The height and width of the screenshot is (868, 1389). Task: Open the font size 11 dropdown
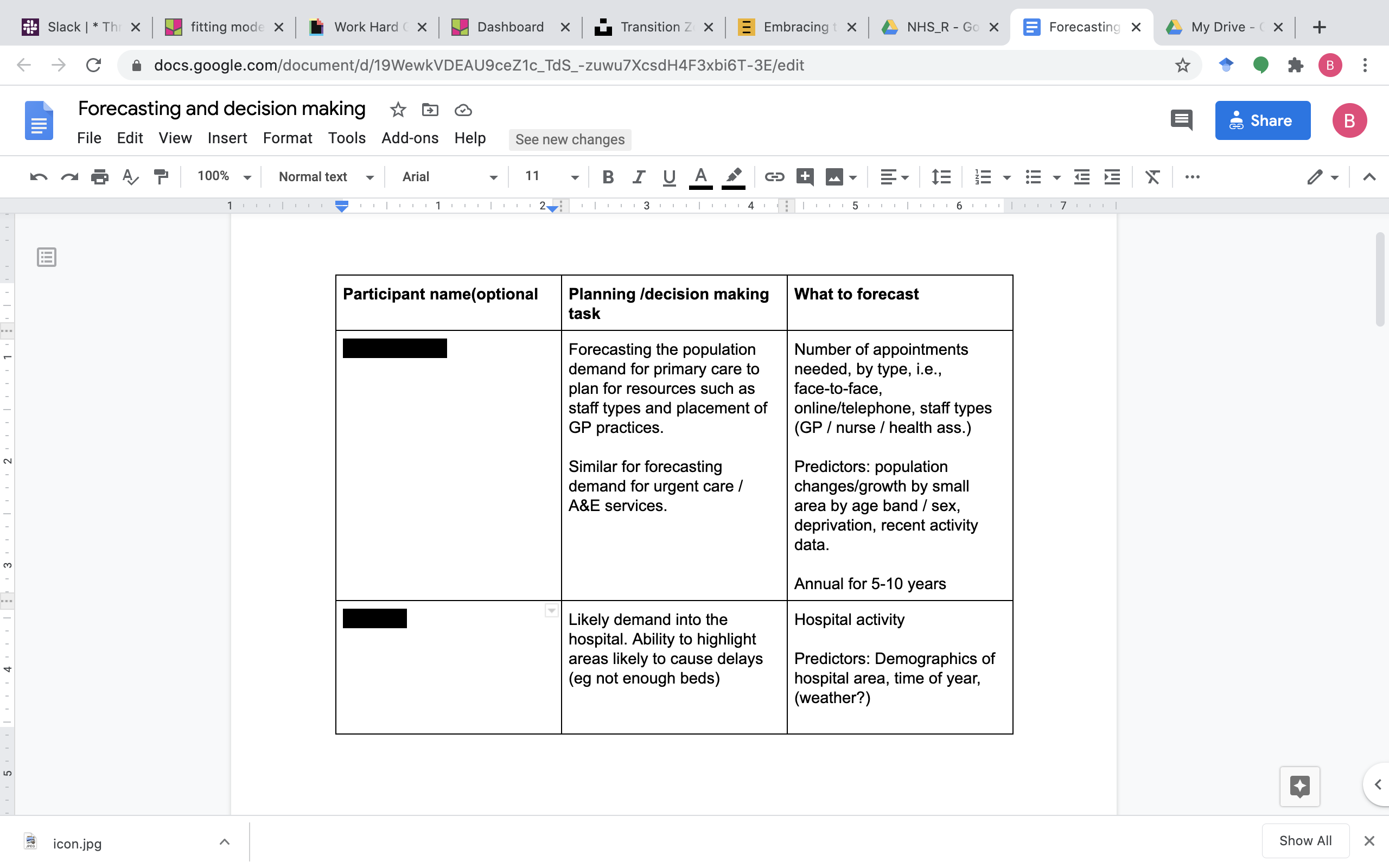click(x=551, y=177)
